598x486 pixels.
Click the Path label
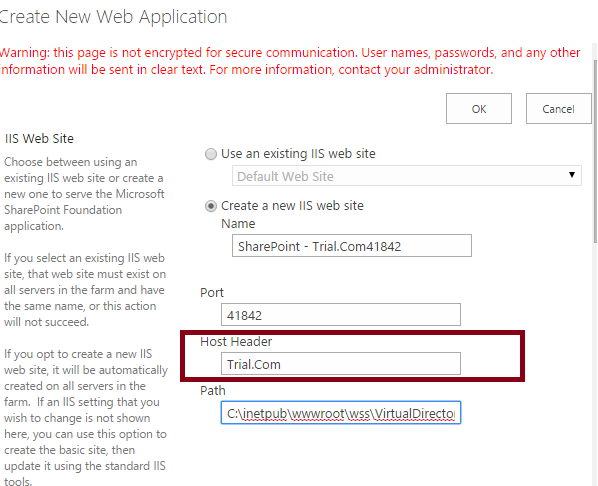[x=213, y=390]
